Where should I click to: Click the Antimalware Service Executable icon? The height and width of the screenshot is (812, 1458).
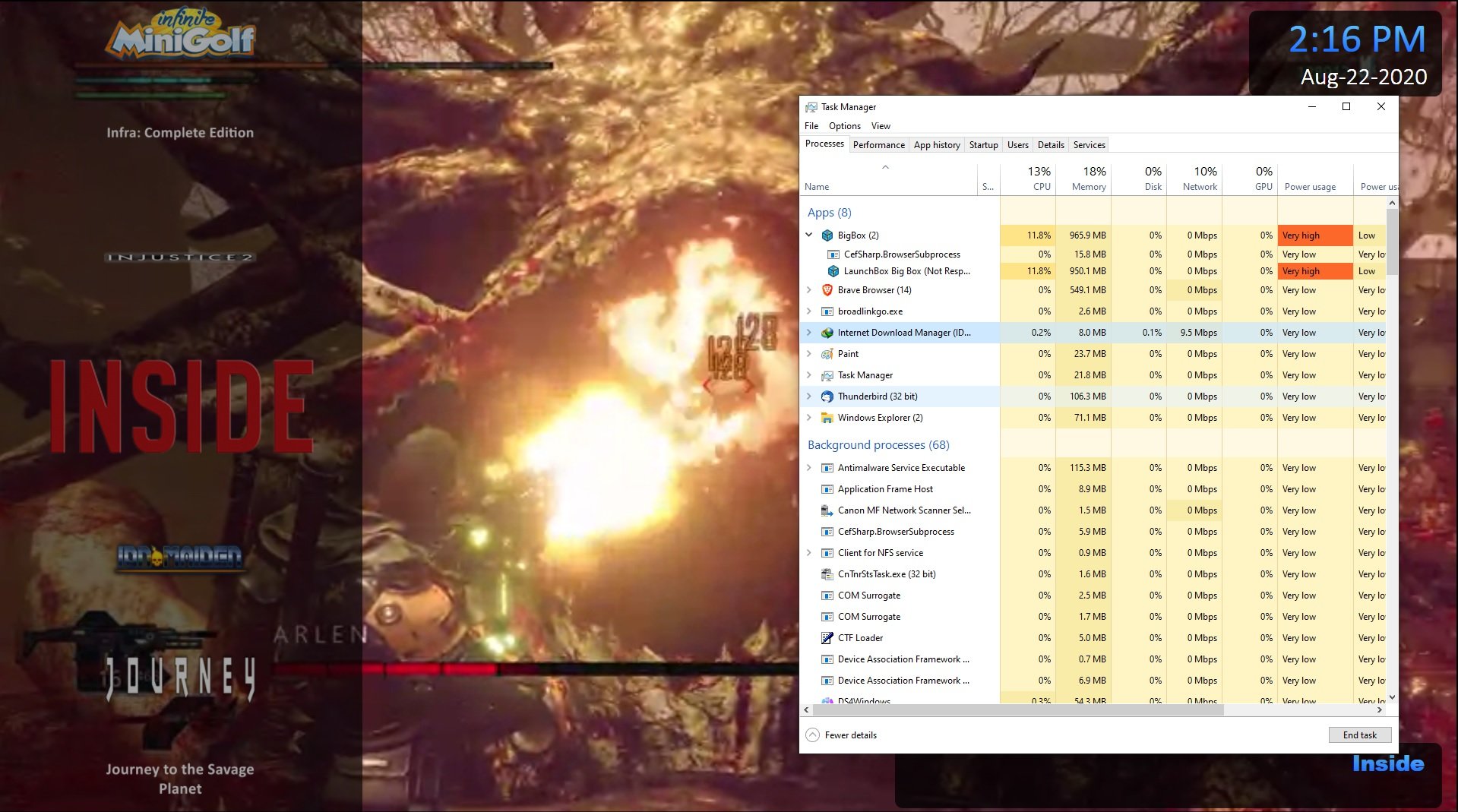tap(827, 468)
